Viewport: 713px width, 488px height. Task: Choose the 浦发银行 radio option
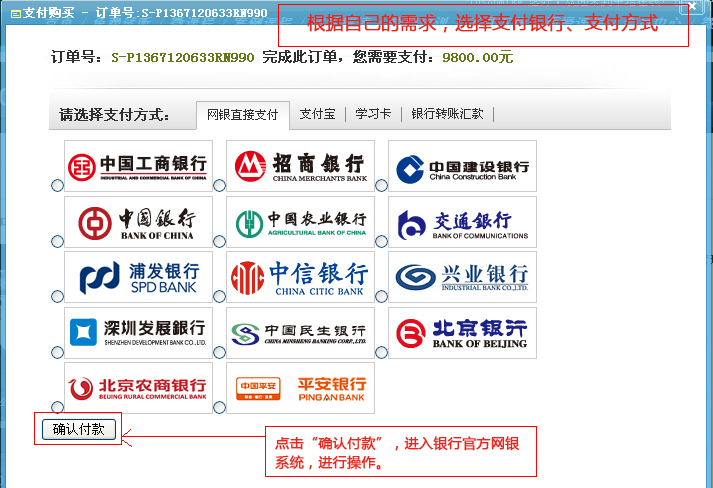pyautogui.click(x=57, y=297)
